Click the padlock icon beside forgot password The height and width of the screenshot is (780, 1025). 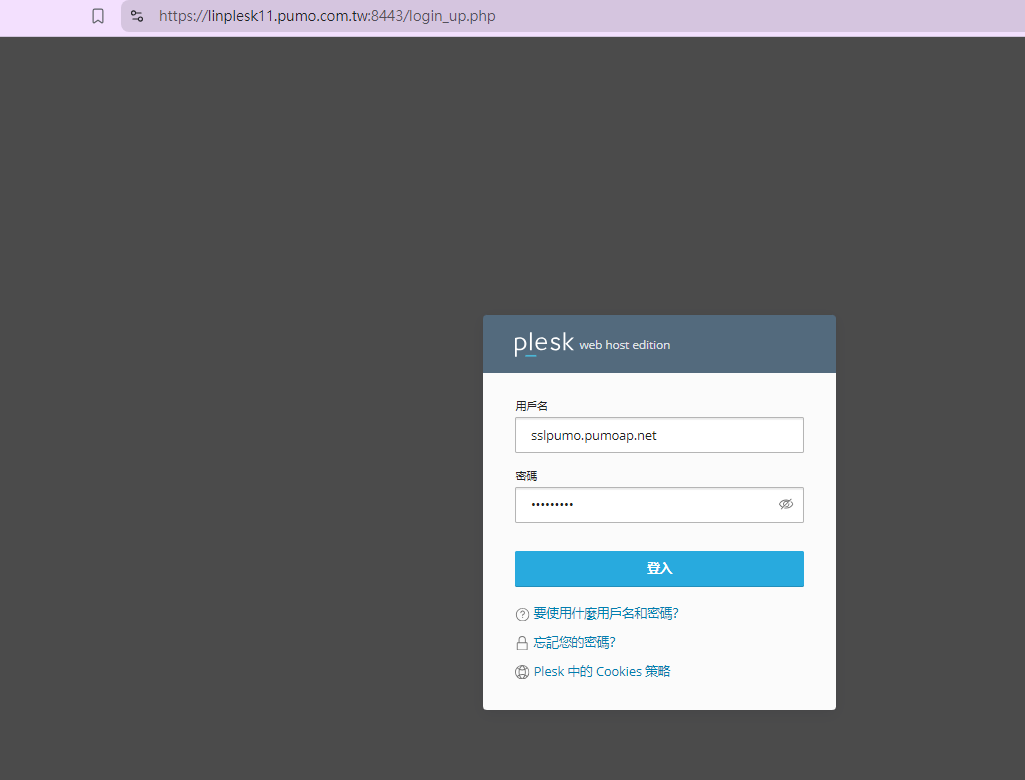[x=522, y=643]
